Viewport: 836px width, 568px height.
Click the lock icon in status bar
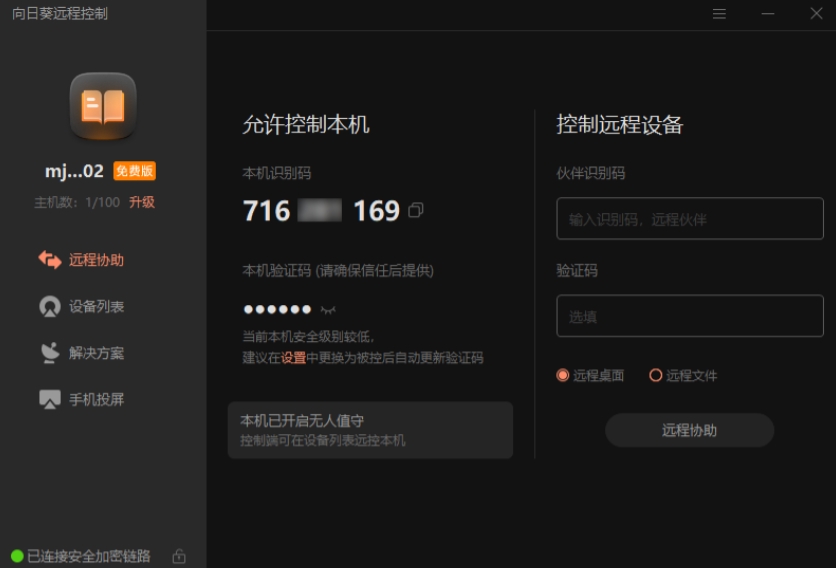[179, 556]
